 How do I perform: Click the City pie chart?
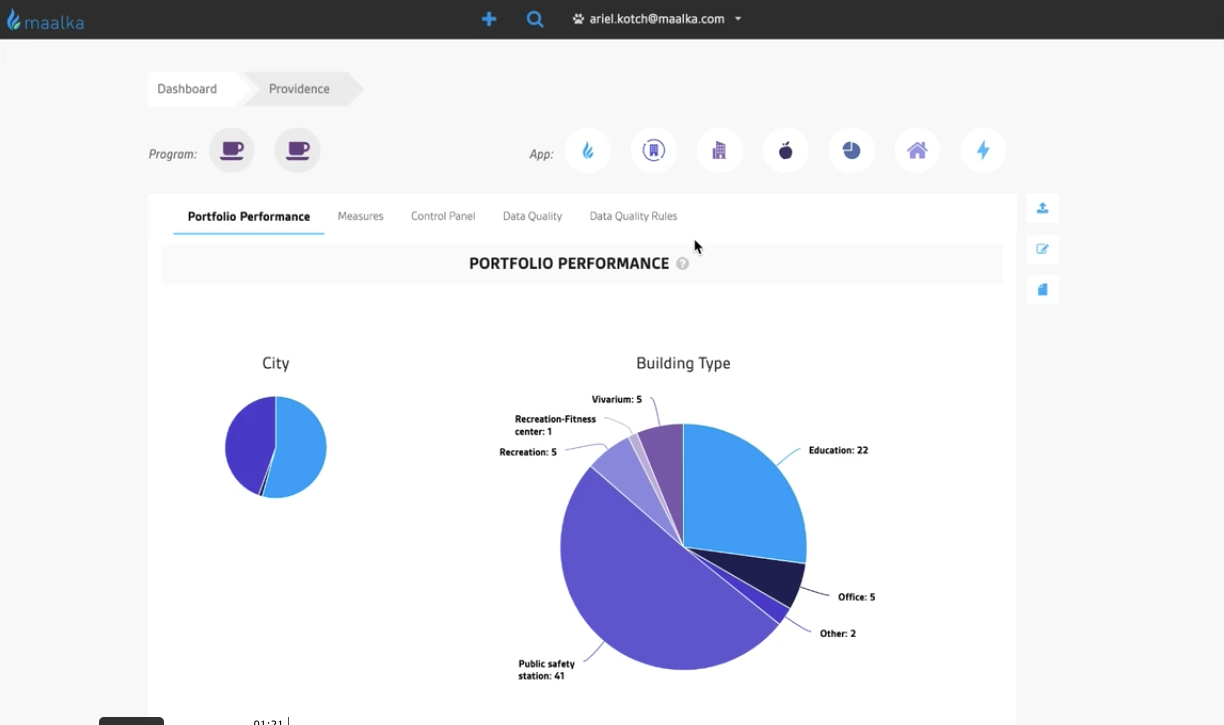click(x=276, y=447)
